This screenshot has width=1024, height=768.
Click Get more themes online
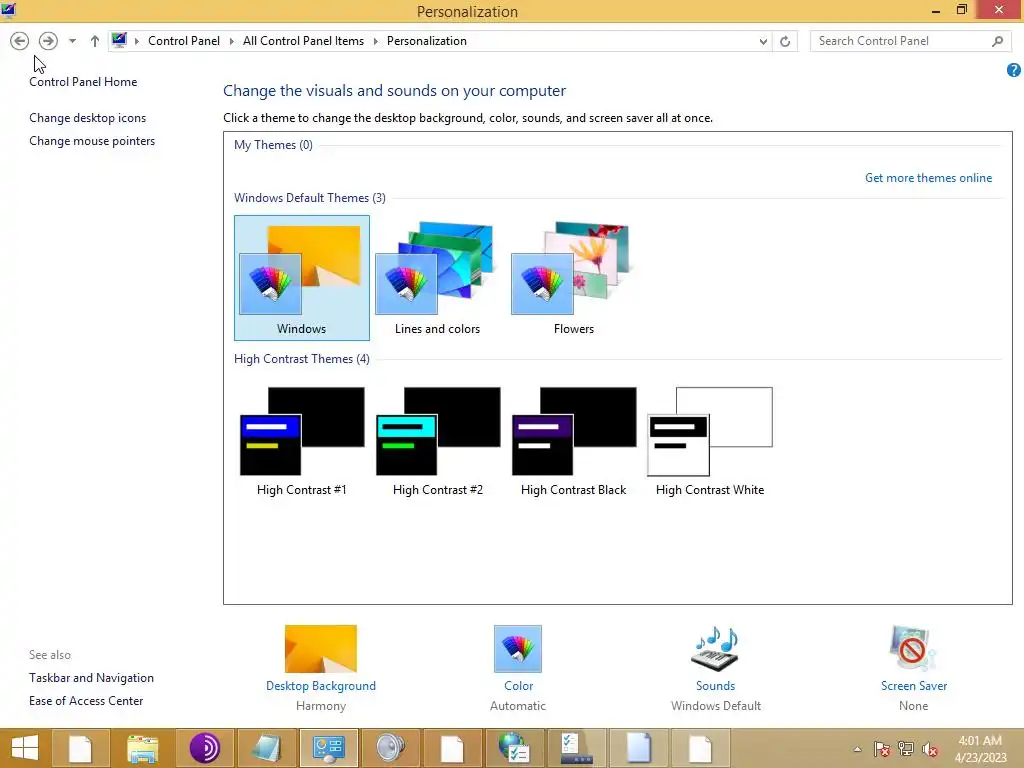tap(928, 178)
